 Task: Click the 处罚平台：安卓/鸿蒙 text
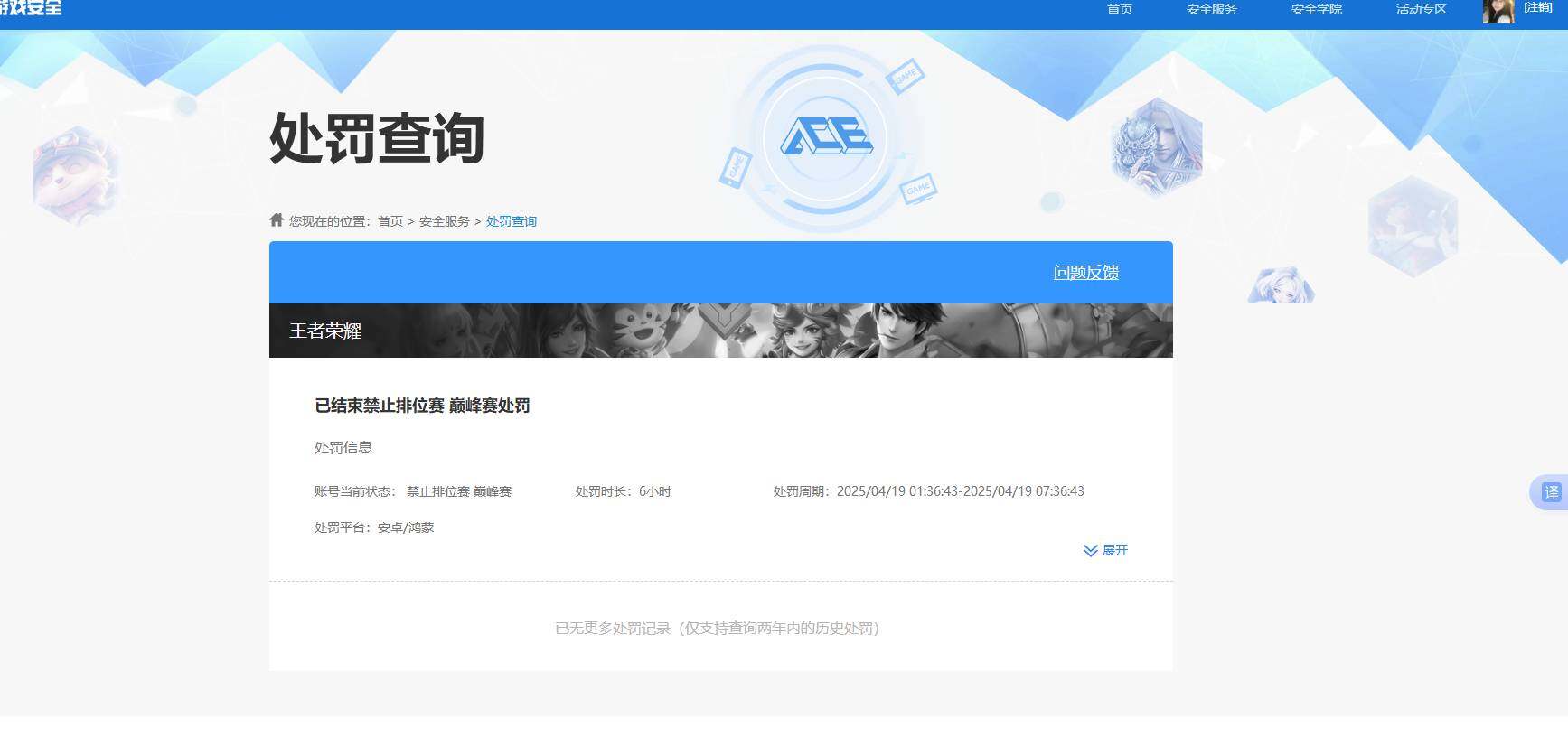click(374, 527)
